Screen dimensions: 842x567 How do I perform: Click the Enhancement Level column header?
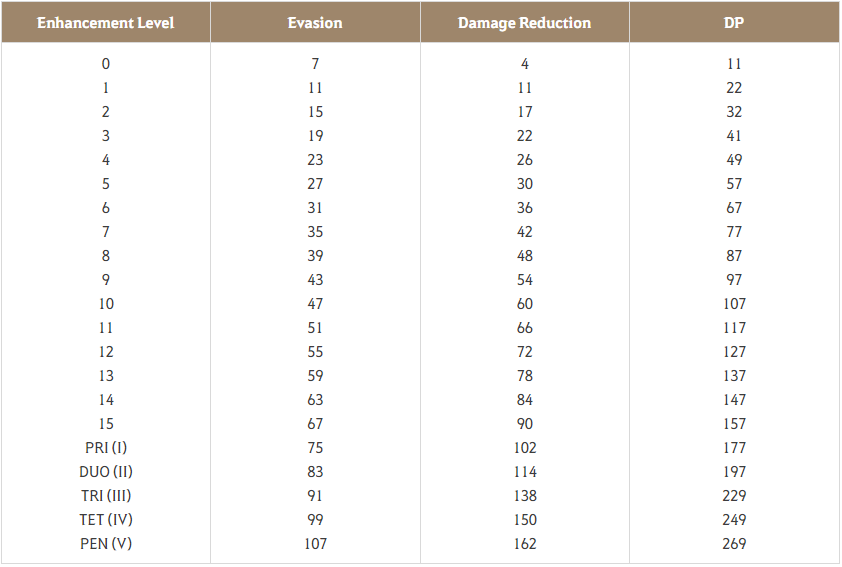click(x=105, y=23)
